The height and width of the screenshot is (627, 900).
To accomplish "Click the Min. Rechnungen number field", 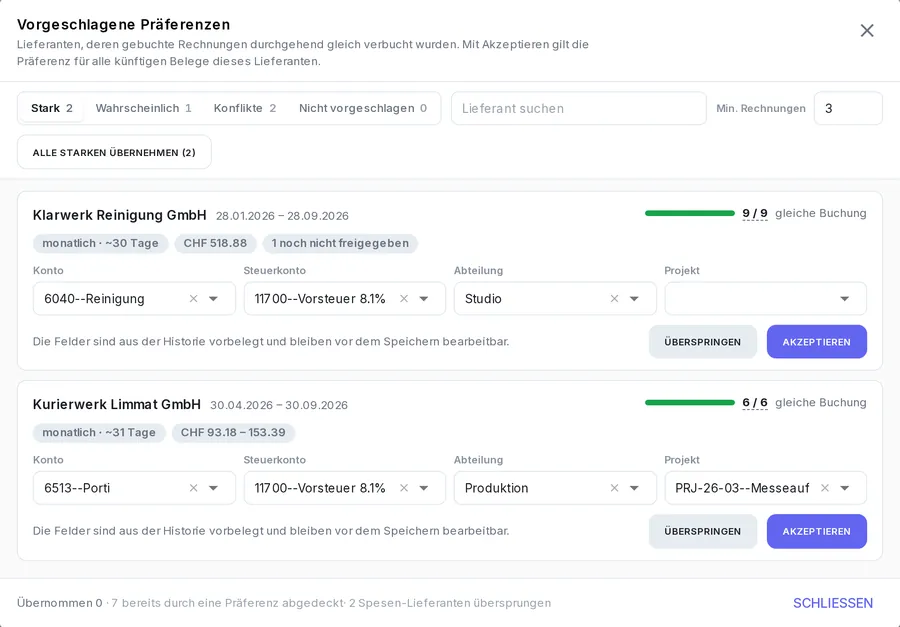I will [848, 109].
